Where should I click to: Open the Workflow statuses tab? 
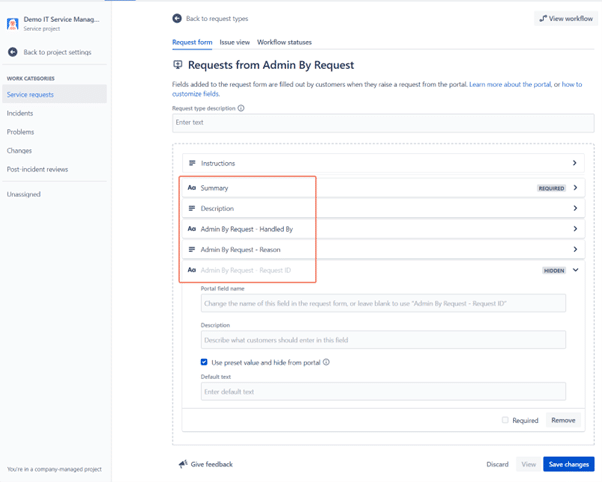(x=284, y=42)
